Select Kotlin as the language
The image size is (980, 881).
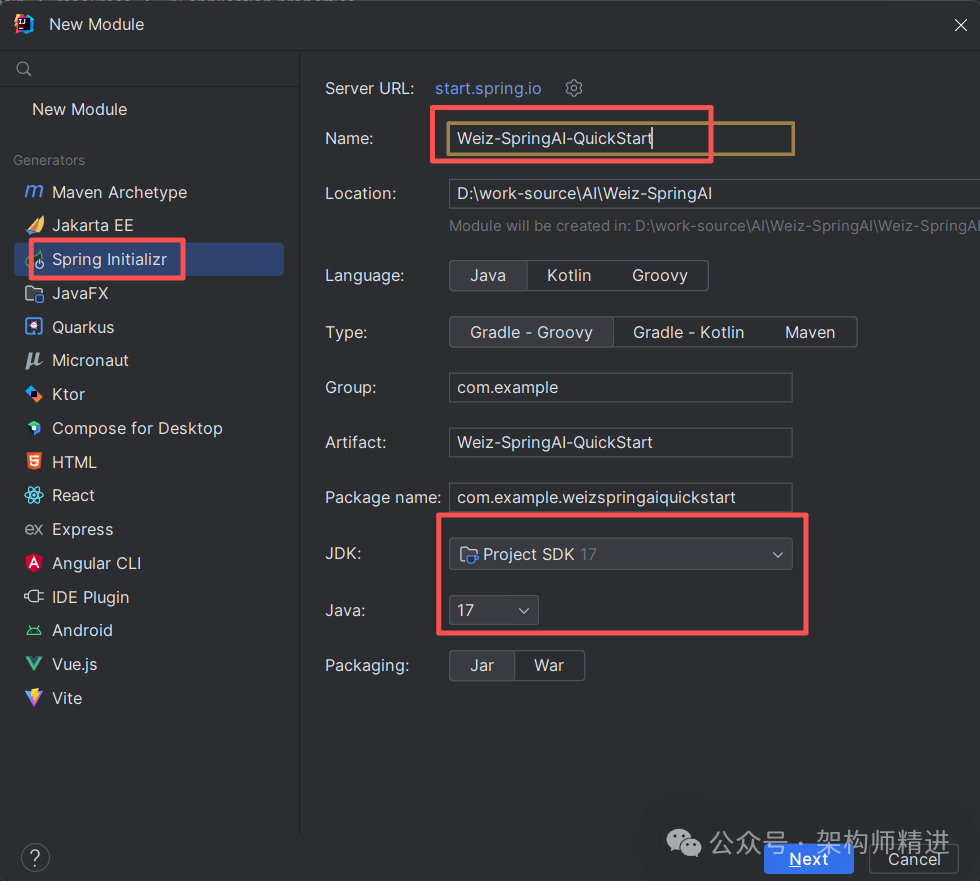569,276
